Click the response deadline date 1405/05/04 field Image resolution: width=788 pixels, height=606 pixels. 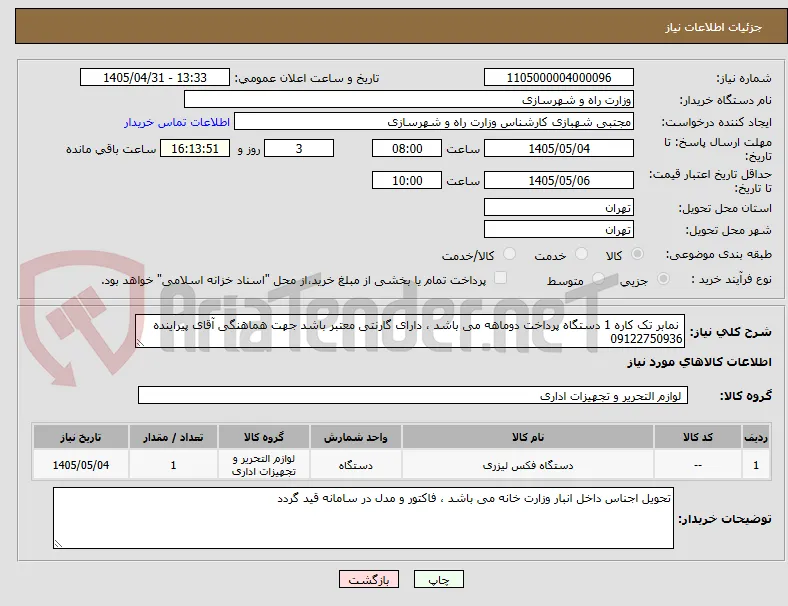point(559,148)
